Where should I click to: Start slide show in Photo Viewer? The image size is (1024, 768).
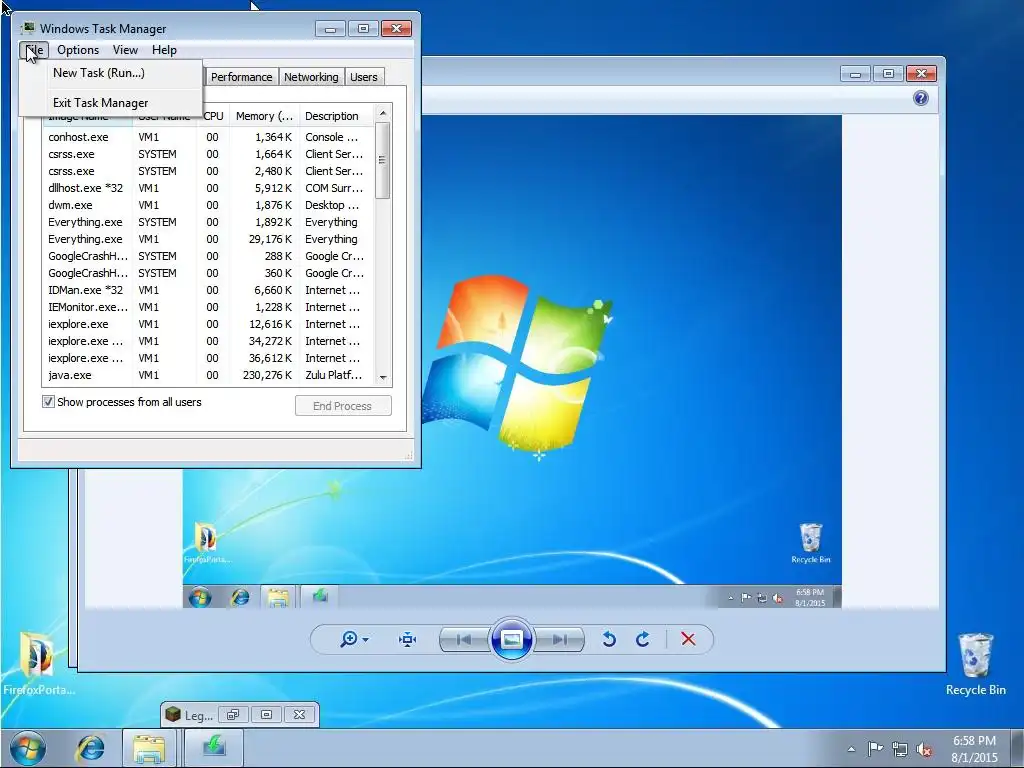[x=511, y=639]
